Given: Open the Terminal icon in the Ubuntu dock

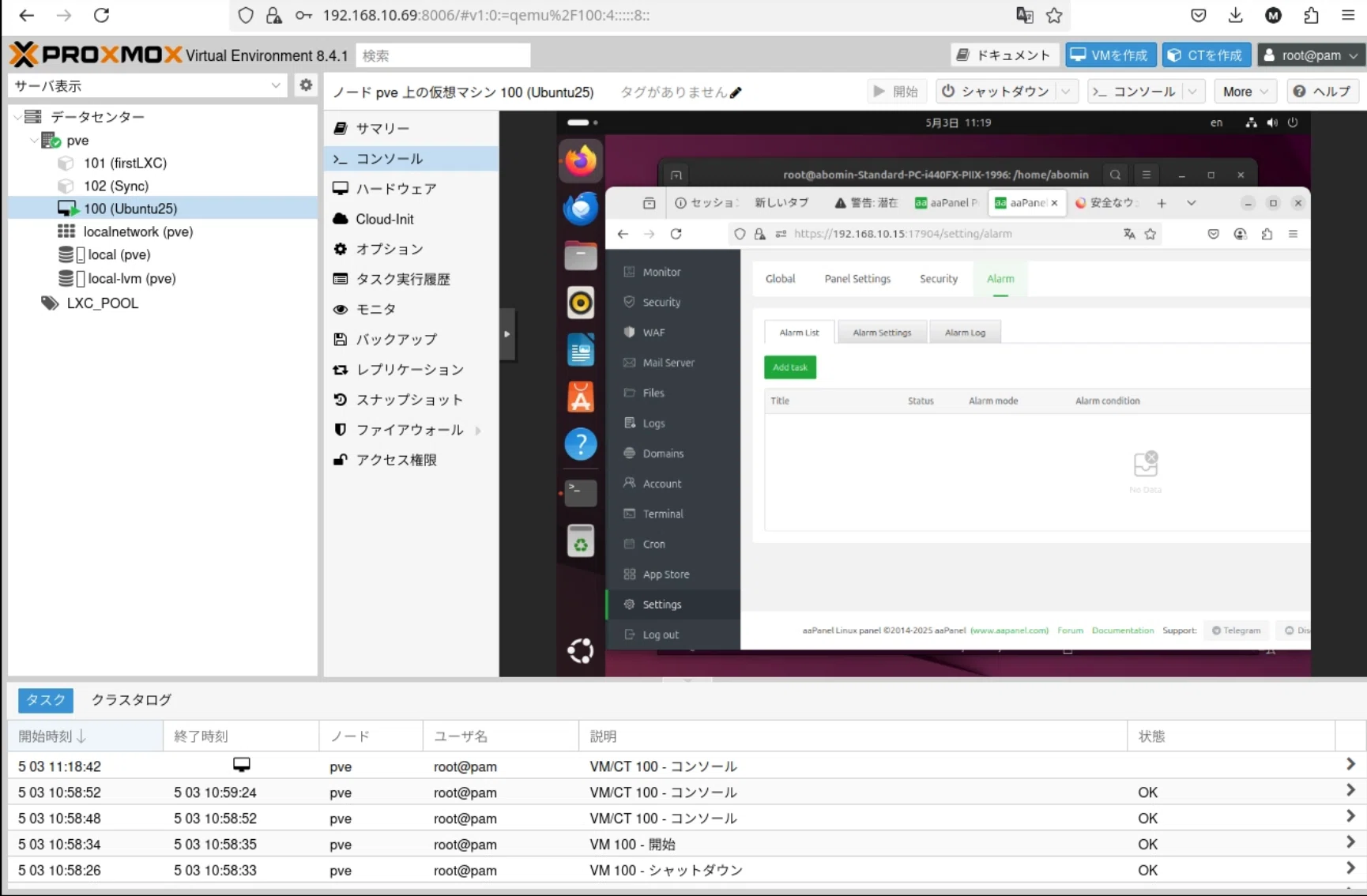Looking at the screenshot, I should 581,492.
